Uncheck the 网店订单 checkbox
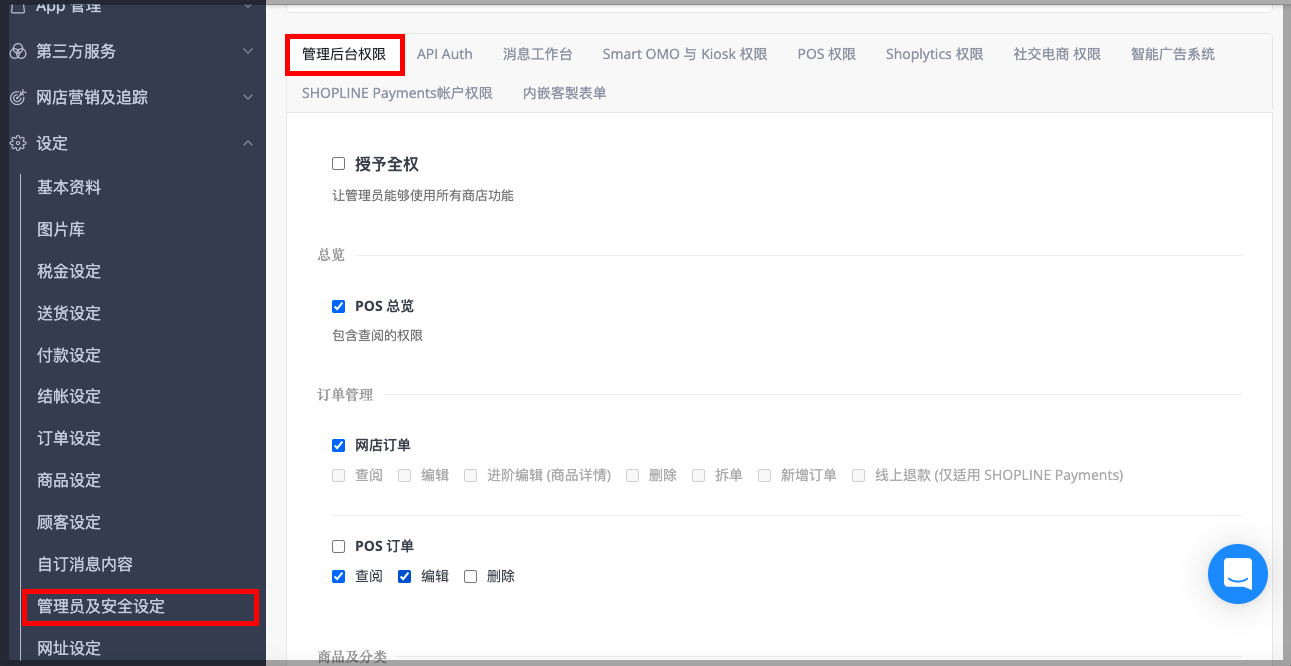 (x=338, y=445)
